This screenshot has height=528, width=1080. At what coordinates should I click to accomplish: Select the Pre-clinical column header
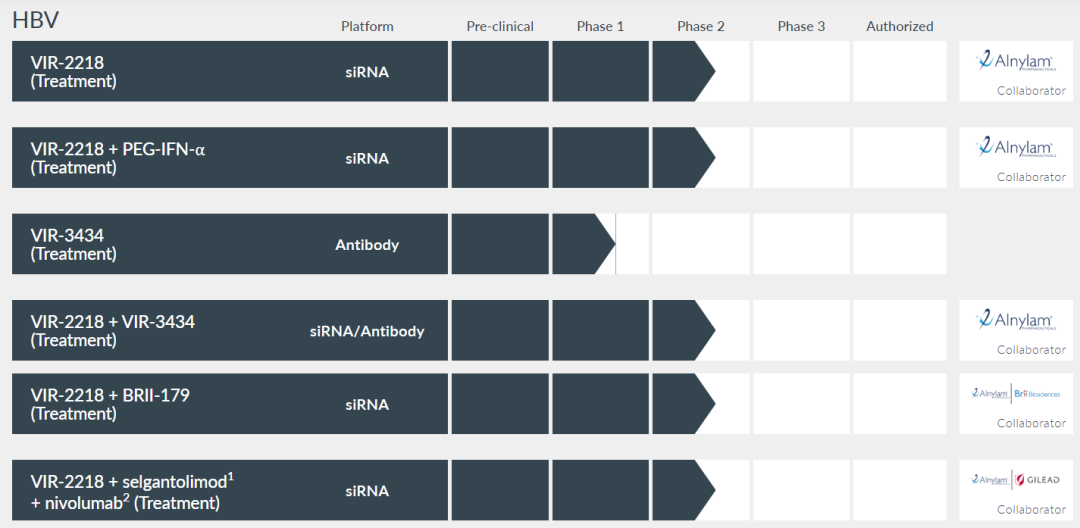tap(500, 26)
